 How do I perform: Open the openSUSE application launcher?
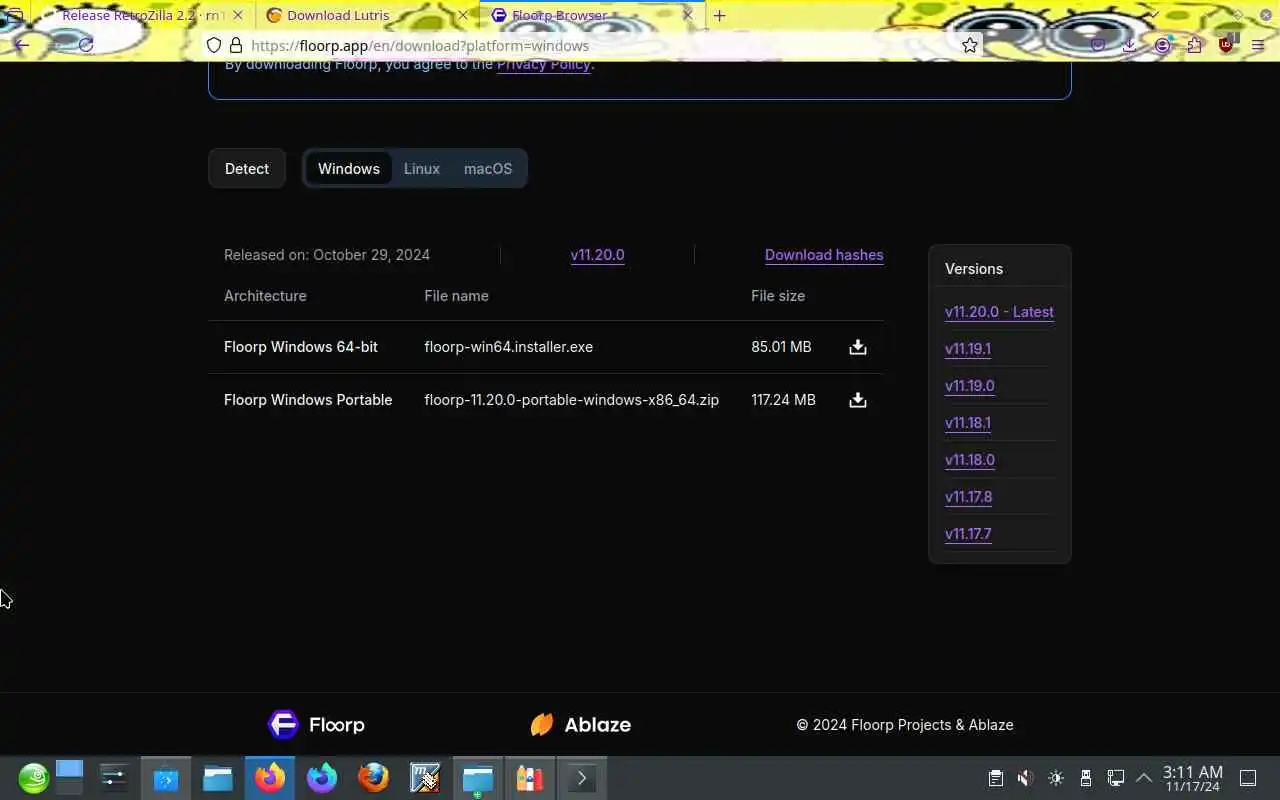pyautogui.click(x=33, y=778)
